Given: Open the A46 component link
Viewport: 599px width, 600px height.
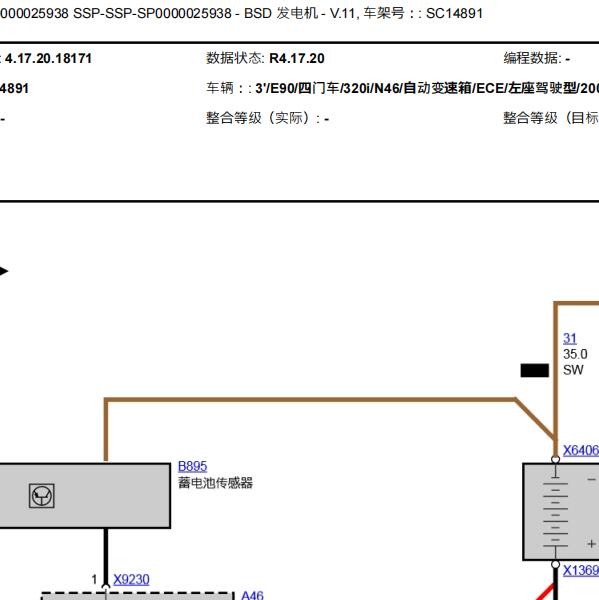Looking at the screenshot, I should pos(252,595).
